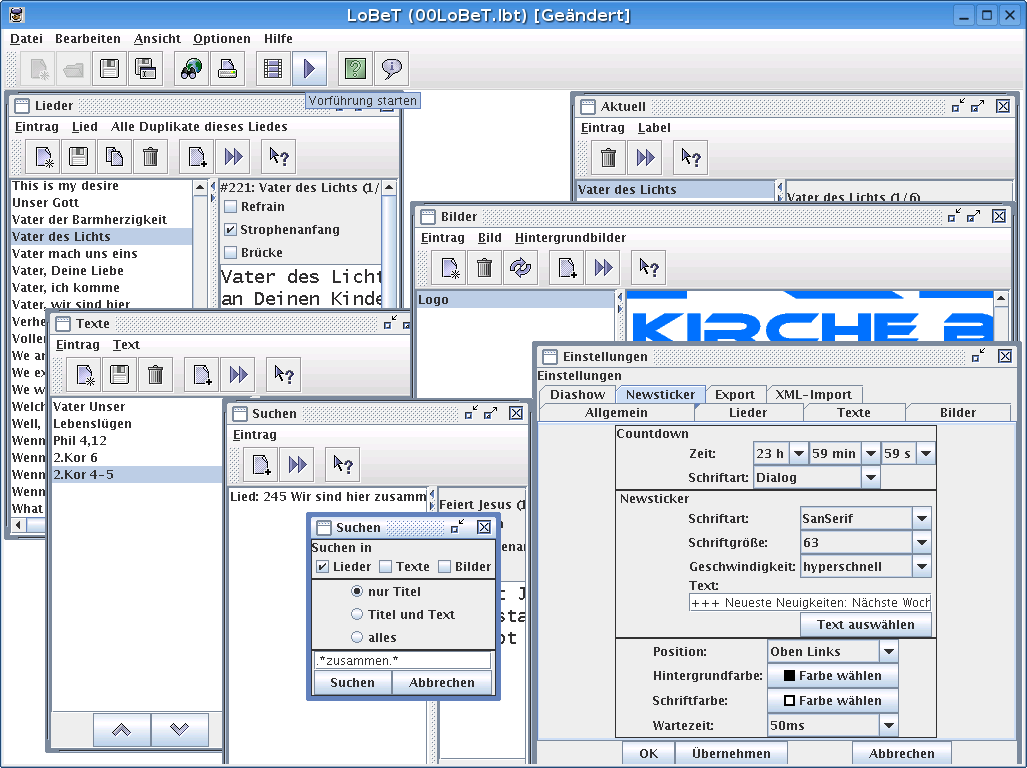
Task: Click the copy icon in Lieder toolbar
Action: (114, 156)
